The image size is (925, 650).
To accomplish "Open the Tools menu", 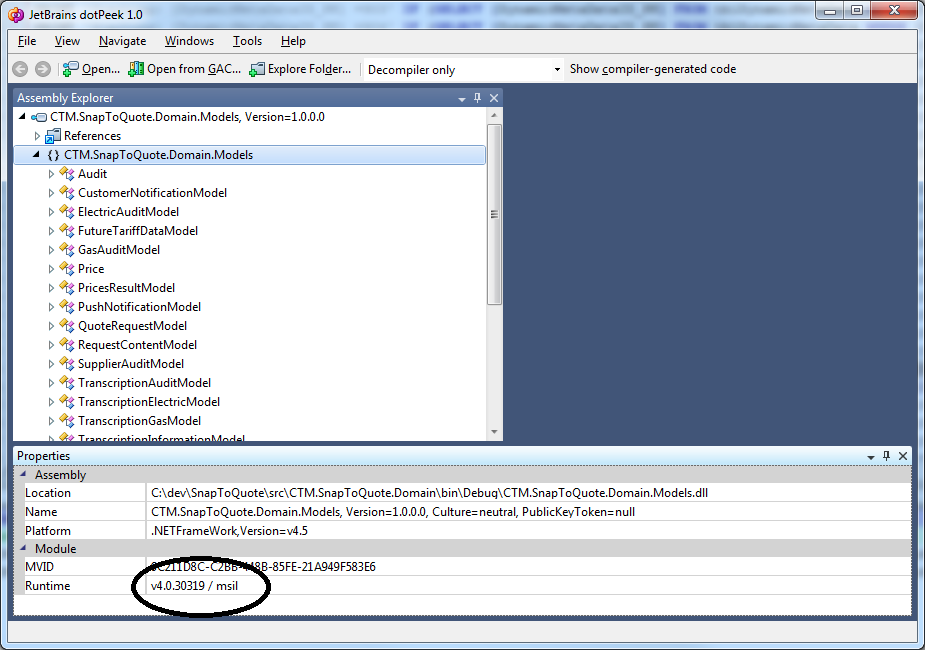I will [247, 41].
